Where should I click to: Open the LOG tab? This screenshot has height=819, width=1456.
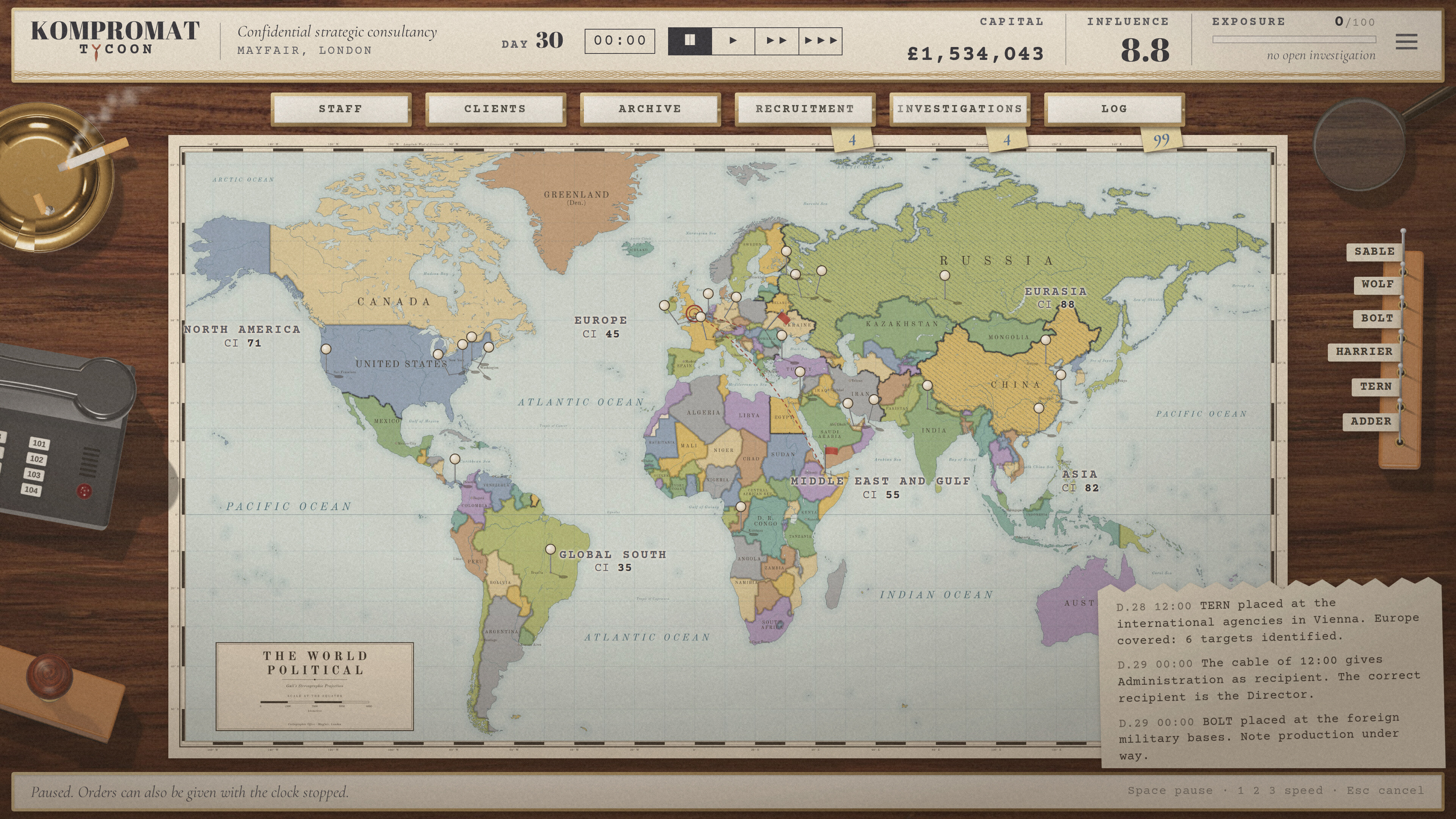coord(1114,108)
